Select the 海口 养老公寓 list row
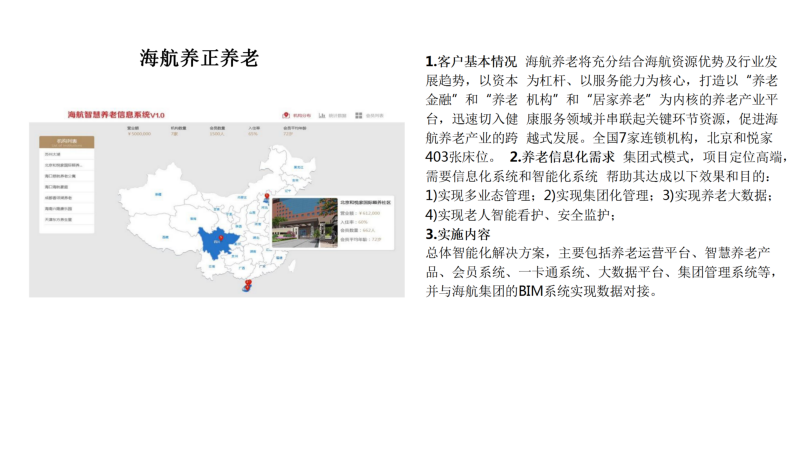Image resolution: width=800 pixels, height=450 pixels. [67, 176]
